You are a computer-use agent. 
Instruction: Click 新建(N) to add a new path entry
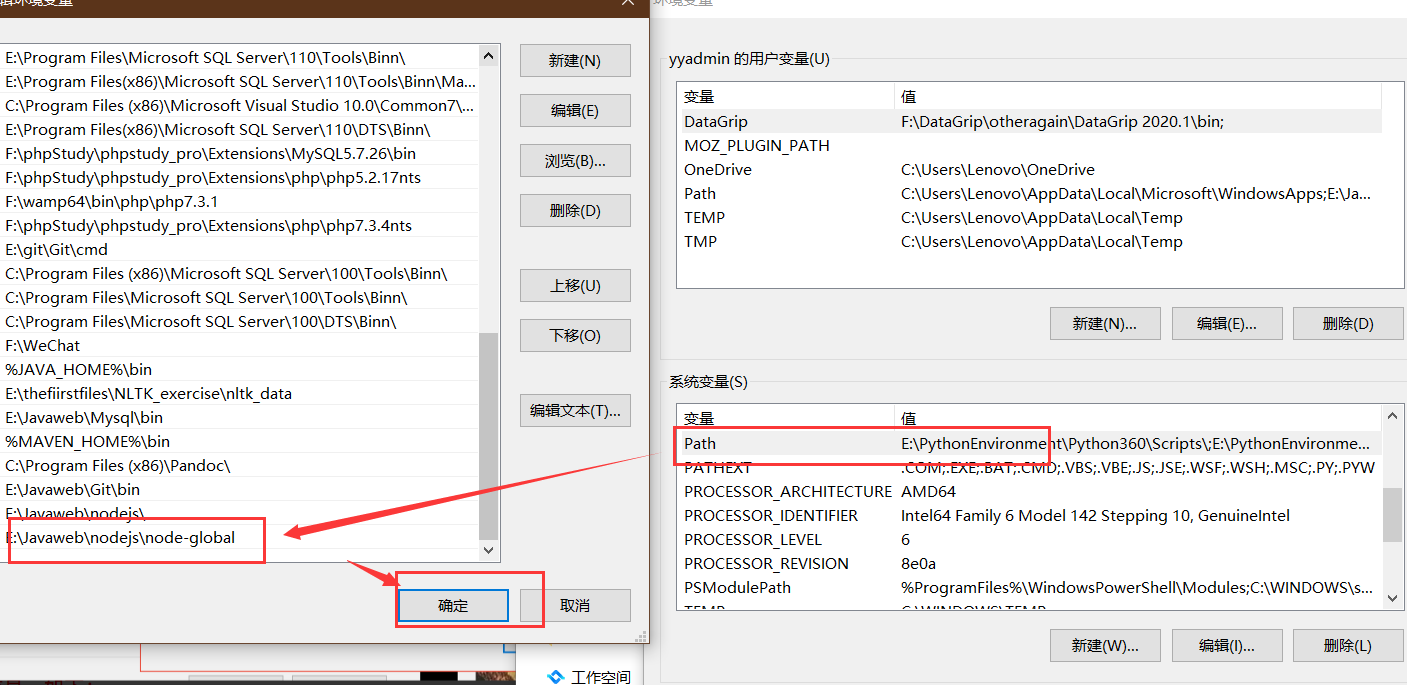[x=575, y=60]
